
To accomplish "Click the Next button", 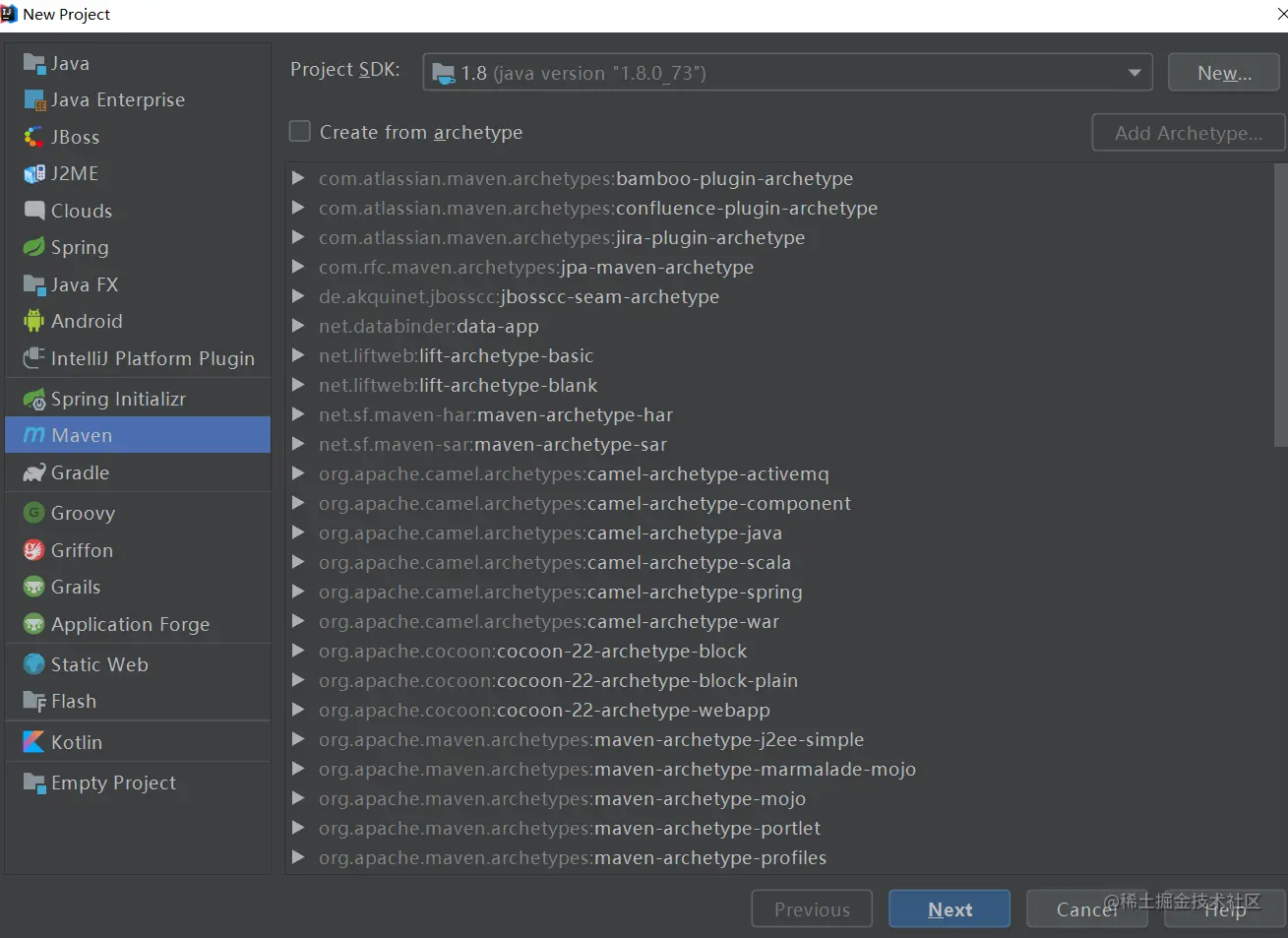I will point(950,909).
